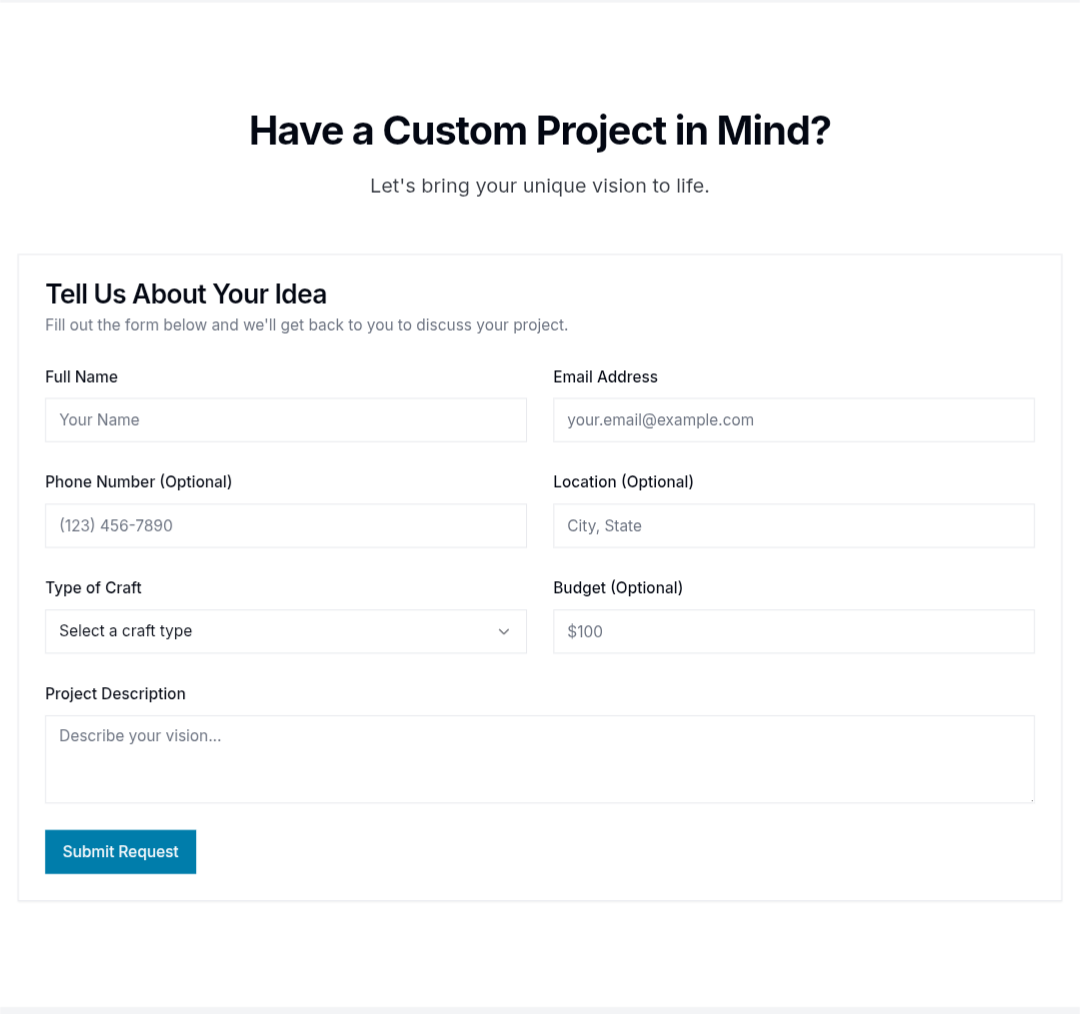1080x1014 pixels.
Task: Click the Email Address label
Action: (605, 377)
